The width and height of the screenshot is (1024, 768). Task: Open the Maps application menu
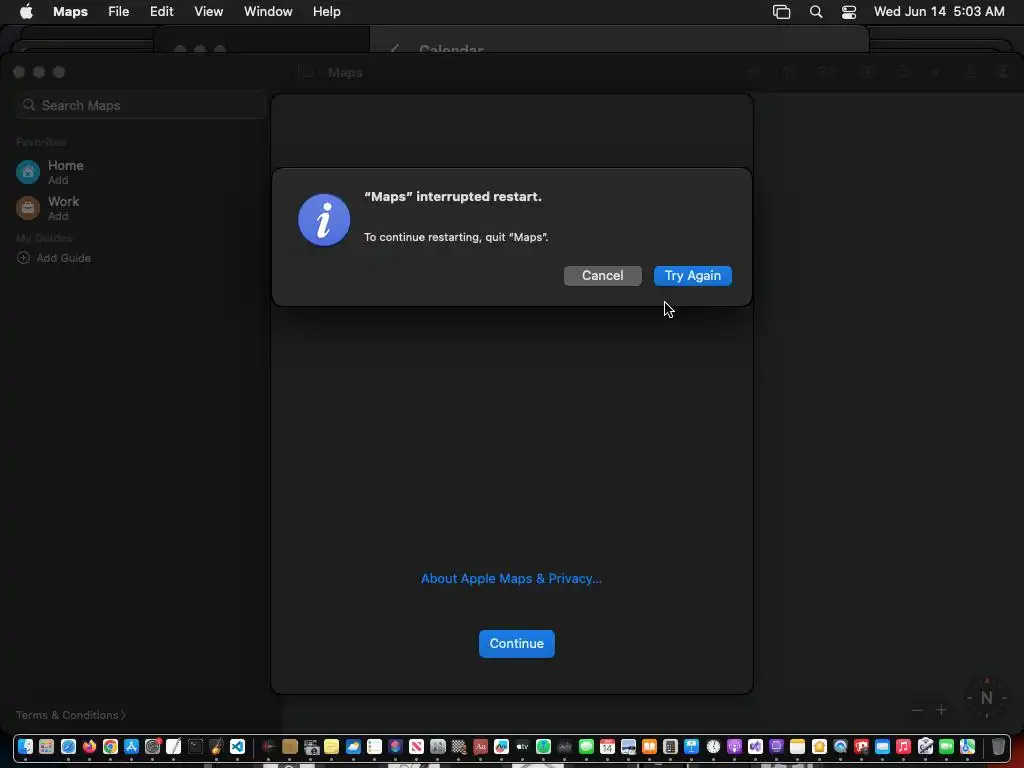pyautogui.click(x=70, y=12)
